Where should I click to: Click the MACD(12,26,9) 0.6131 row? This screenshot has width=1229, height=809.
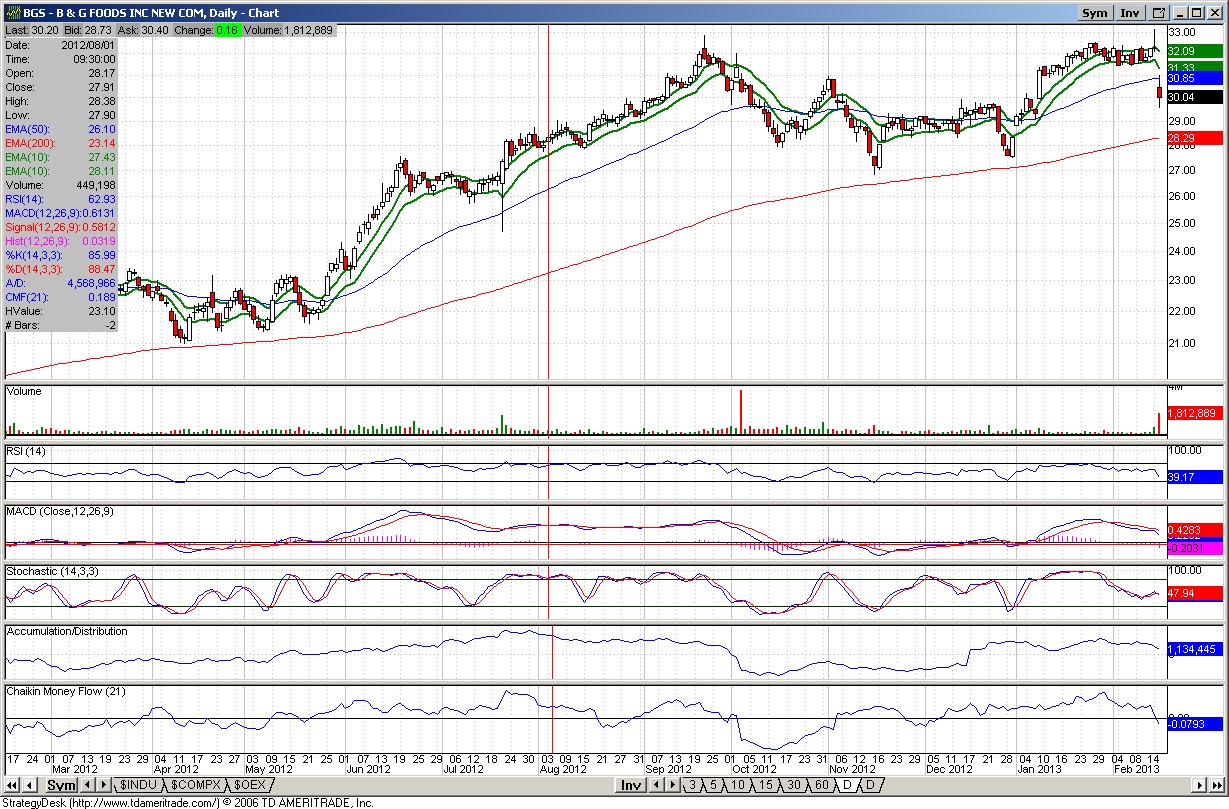pos(61,213)
